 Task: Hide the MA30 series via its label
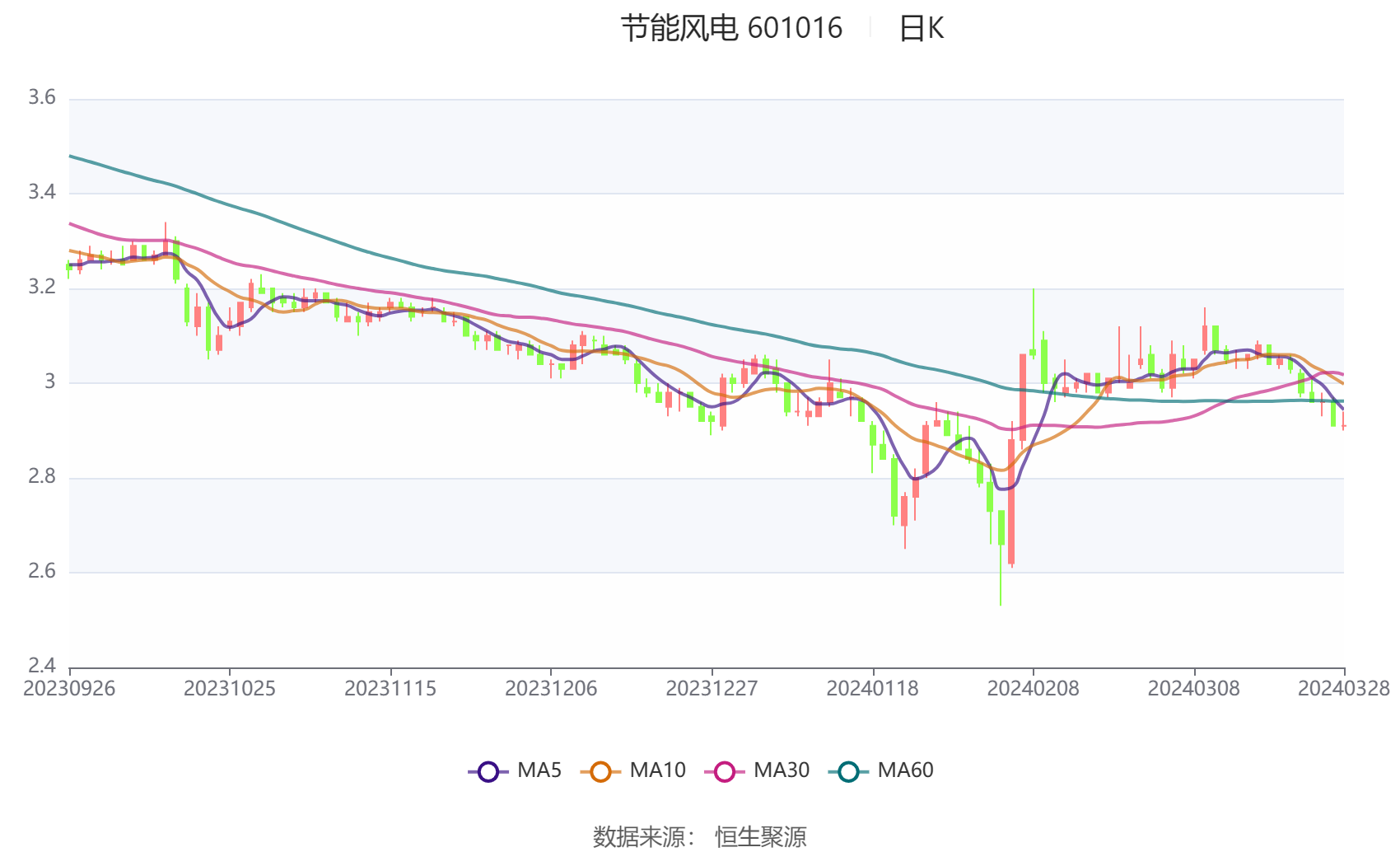[x=782, y=770]
